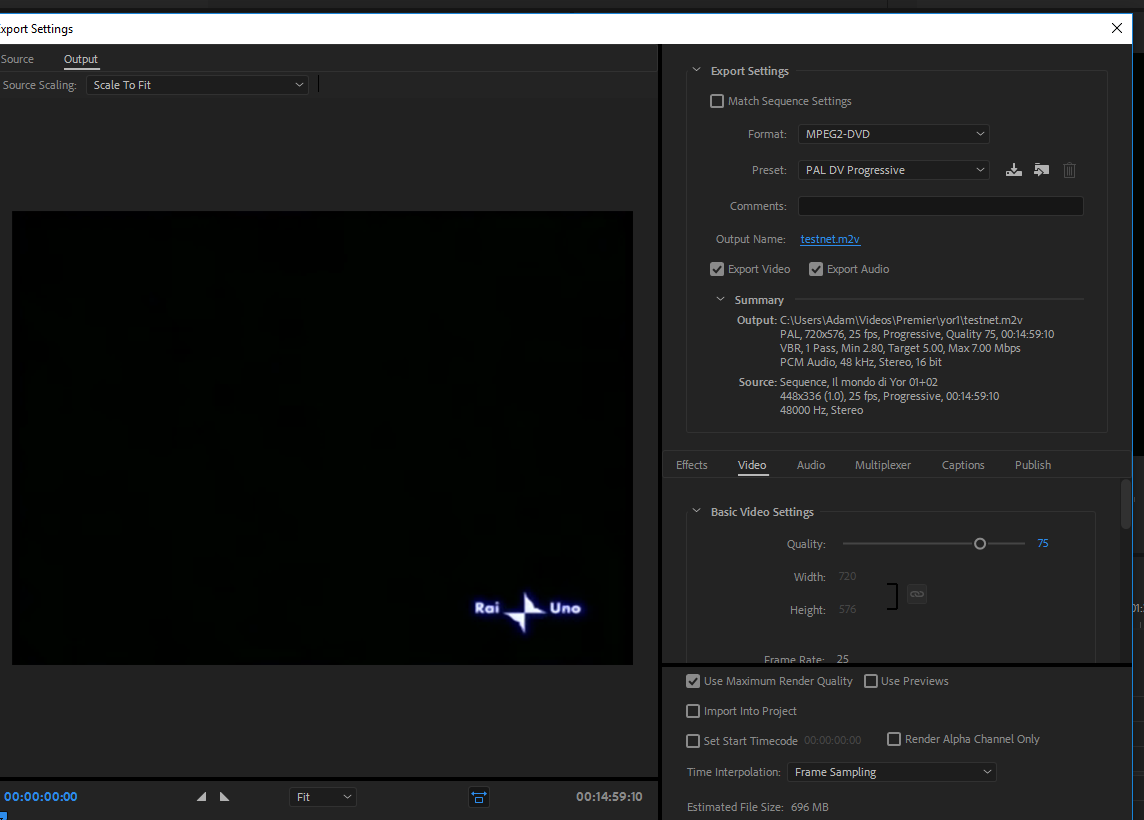Switch to the Audio tab
The width and height of the screenshot is (1144, 820).
[811, 465]
